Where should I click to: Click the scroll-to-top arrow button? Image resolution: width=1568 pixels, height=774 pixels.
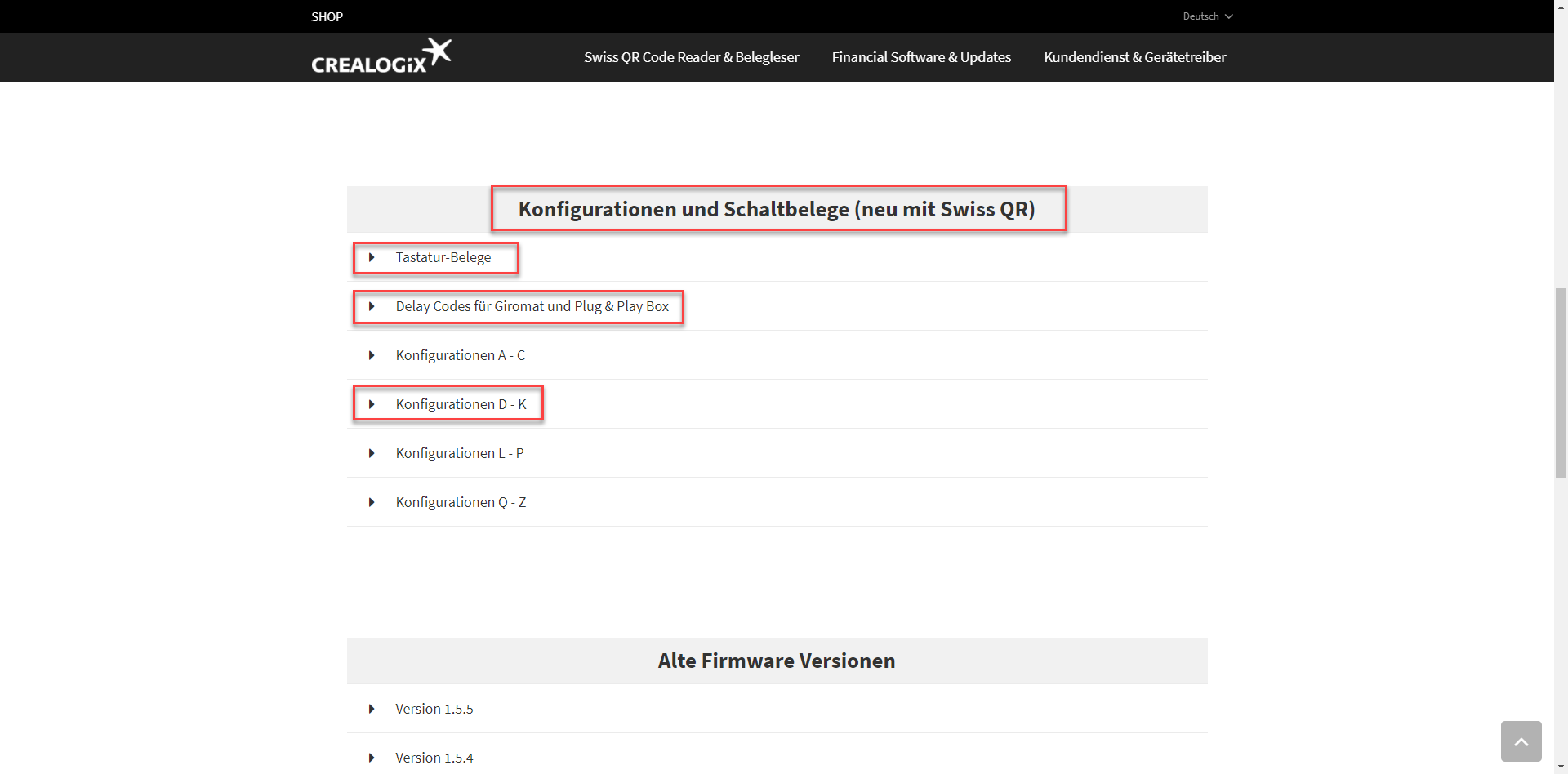coord(1521,741)
